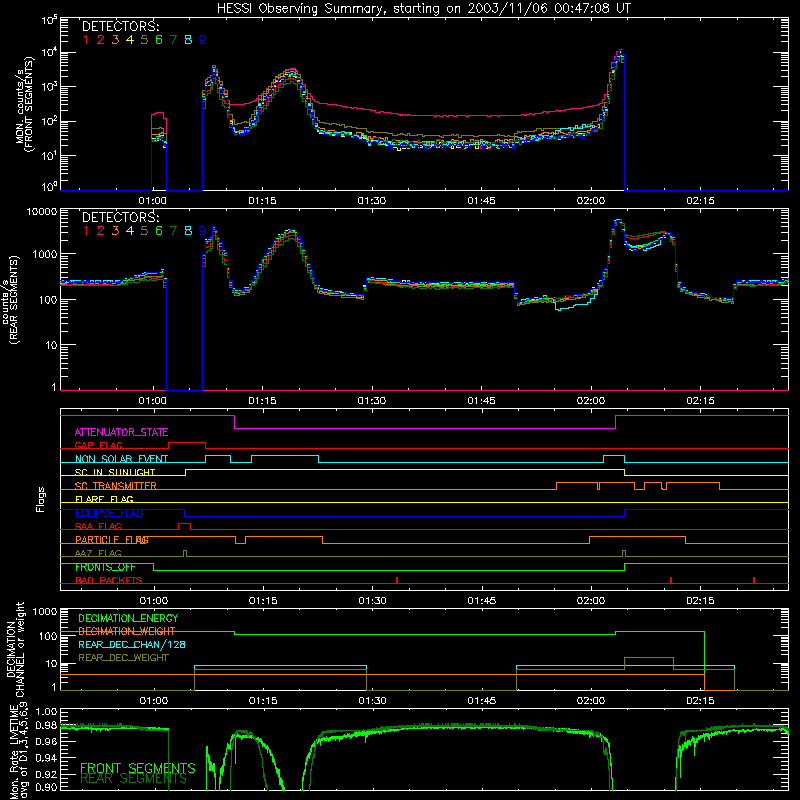800x800 pixels.
Task: Click the 01:45 tick label under front segments plot
Action: tap(481, 201)
